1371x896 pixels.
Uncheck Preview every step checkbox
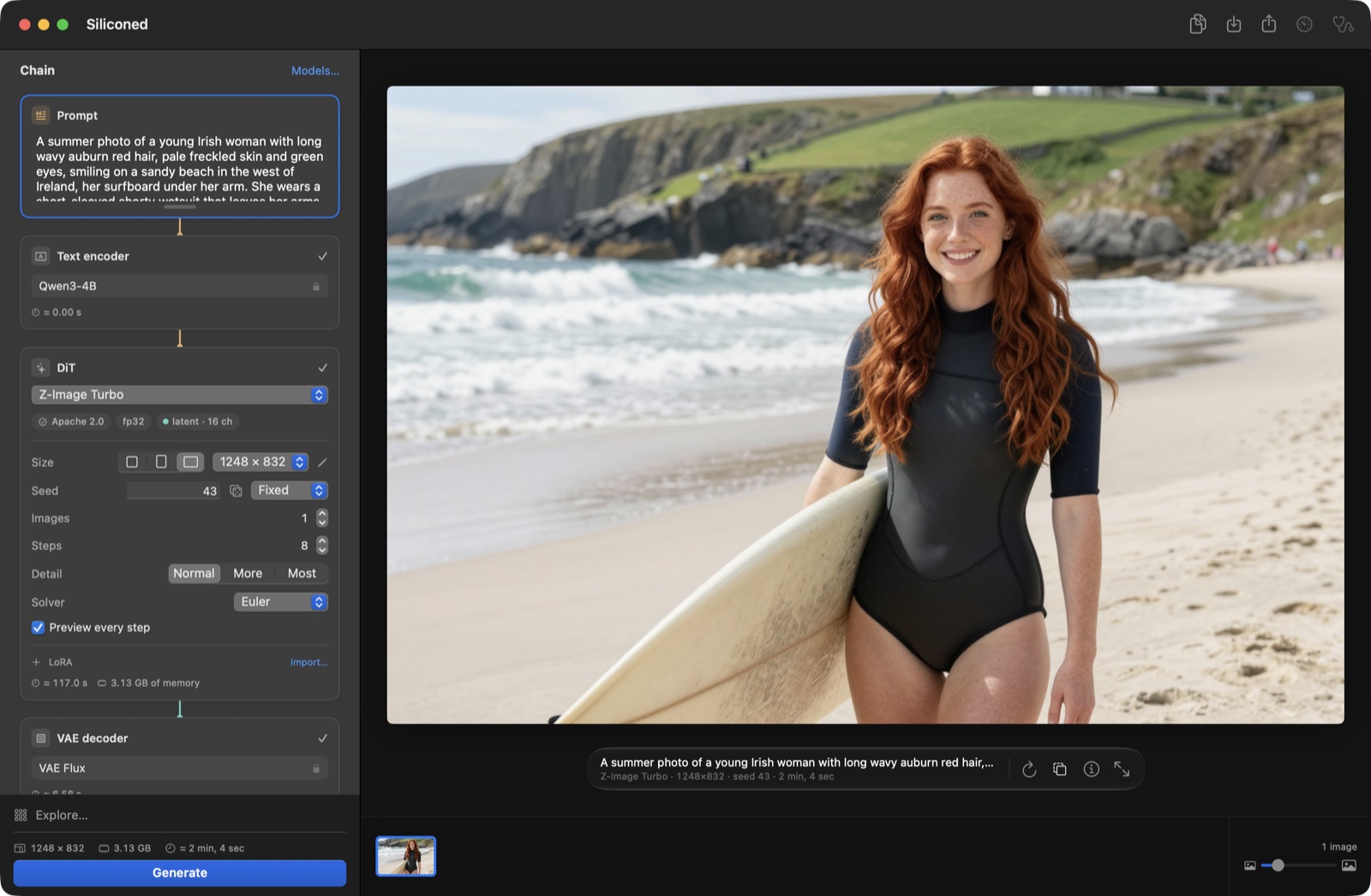pyautogui.click(x=38, y=627)
